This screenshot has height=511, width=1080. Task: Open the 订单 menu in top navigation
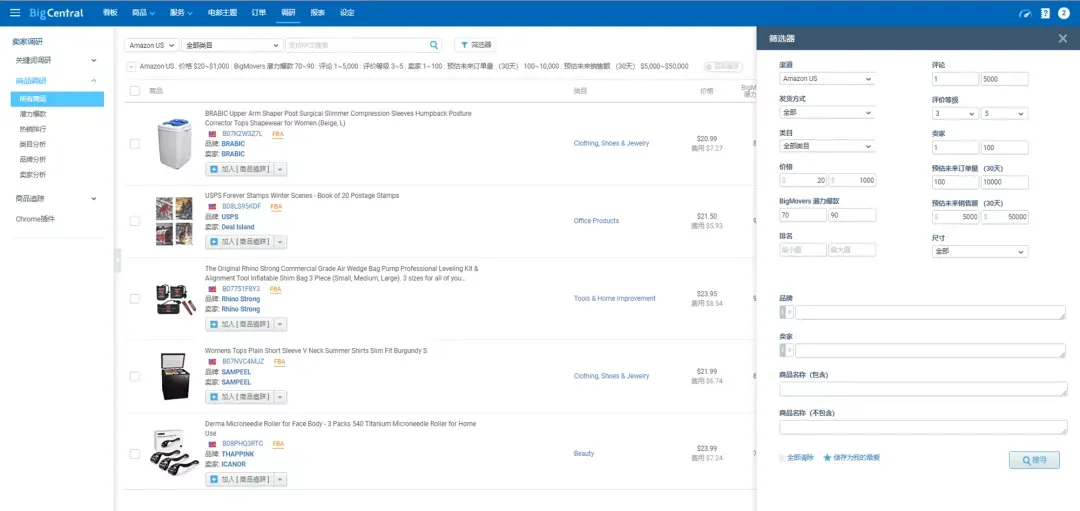[x=259, y=13]
